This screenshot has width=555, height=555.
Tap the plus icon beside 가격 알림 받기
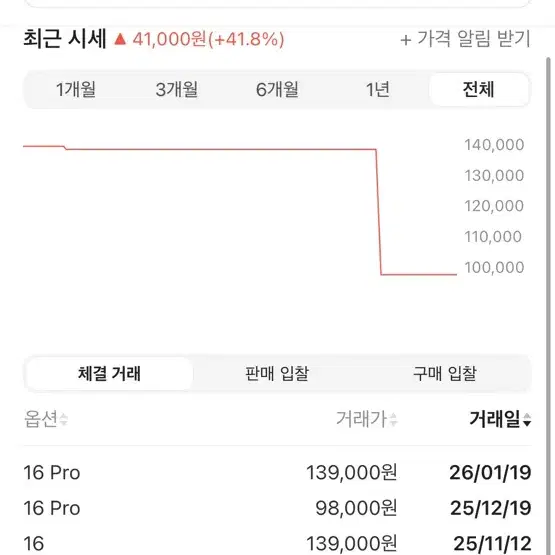pyautogui.click(x=406, y=40)
